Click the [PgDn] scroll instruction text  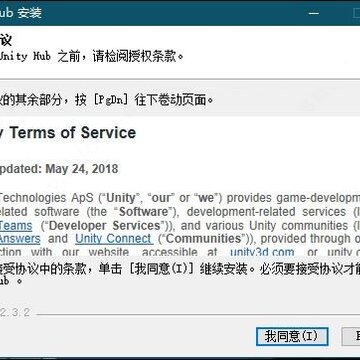(x=110, y=100)
